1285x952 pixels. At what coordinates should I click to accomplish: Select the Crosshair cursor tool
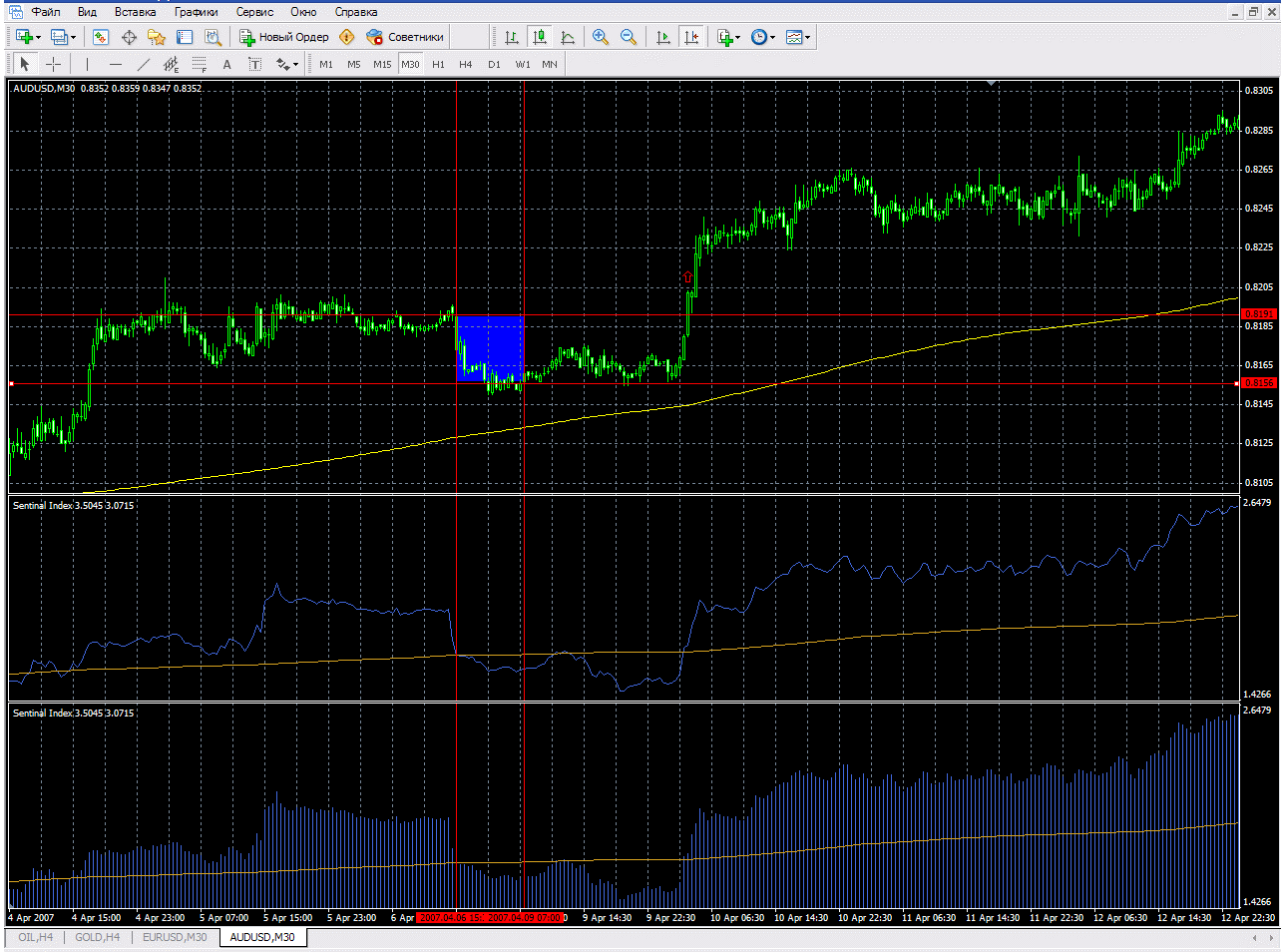(x=54, y=64)
